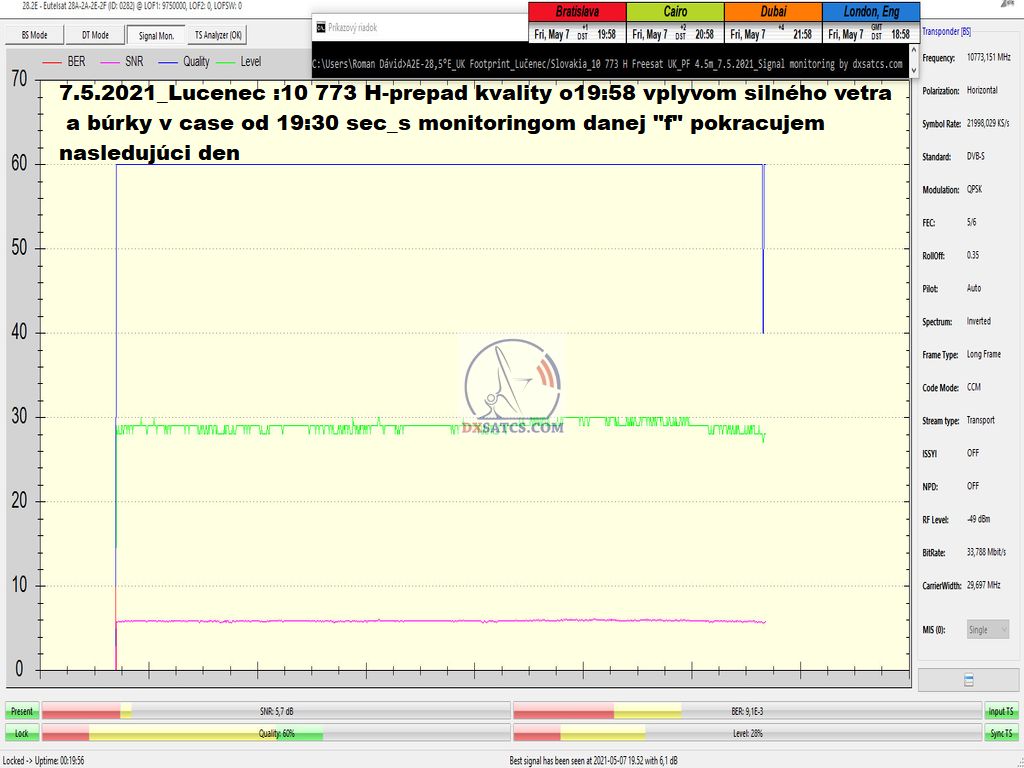The image size is (1024, 768).
Task: Toggle the Signal Mon. mode button
Action: coord(156,35)
